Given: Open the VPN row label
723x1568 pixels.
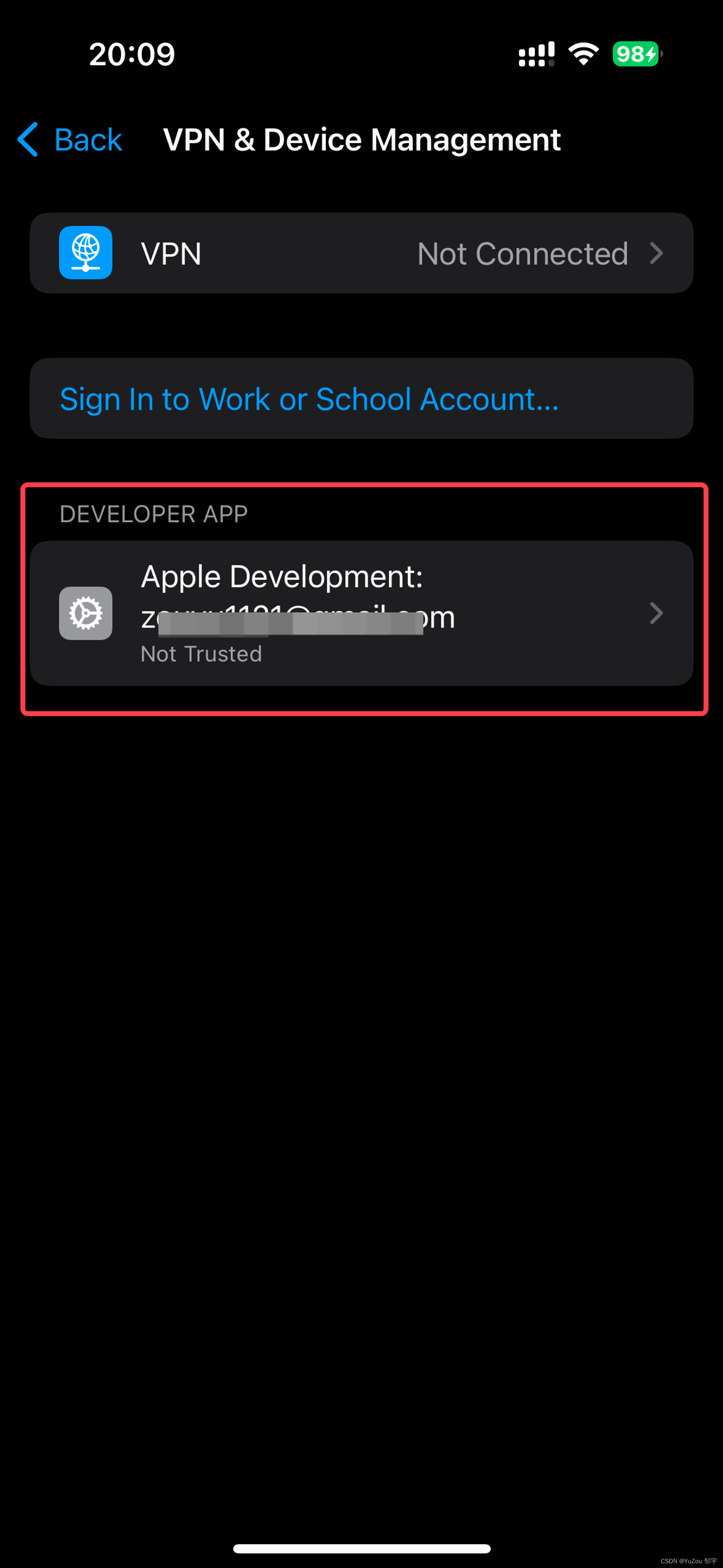Looking at the screenshot, I should click(171, 253).
